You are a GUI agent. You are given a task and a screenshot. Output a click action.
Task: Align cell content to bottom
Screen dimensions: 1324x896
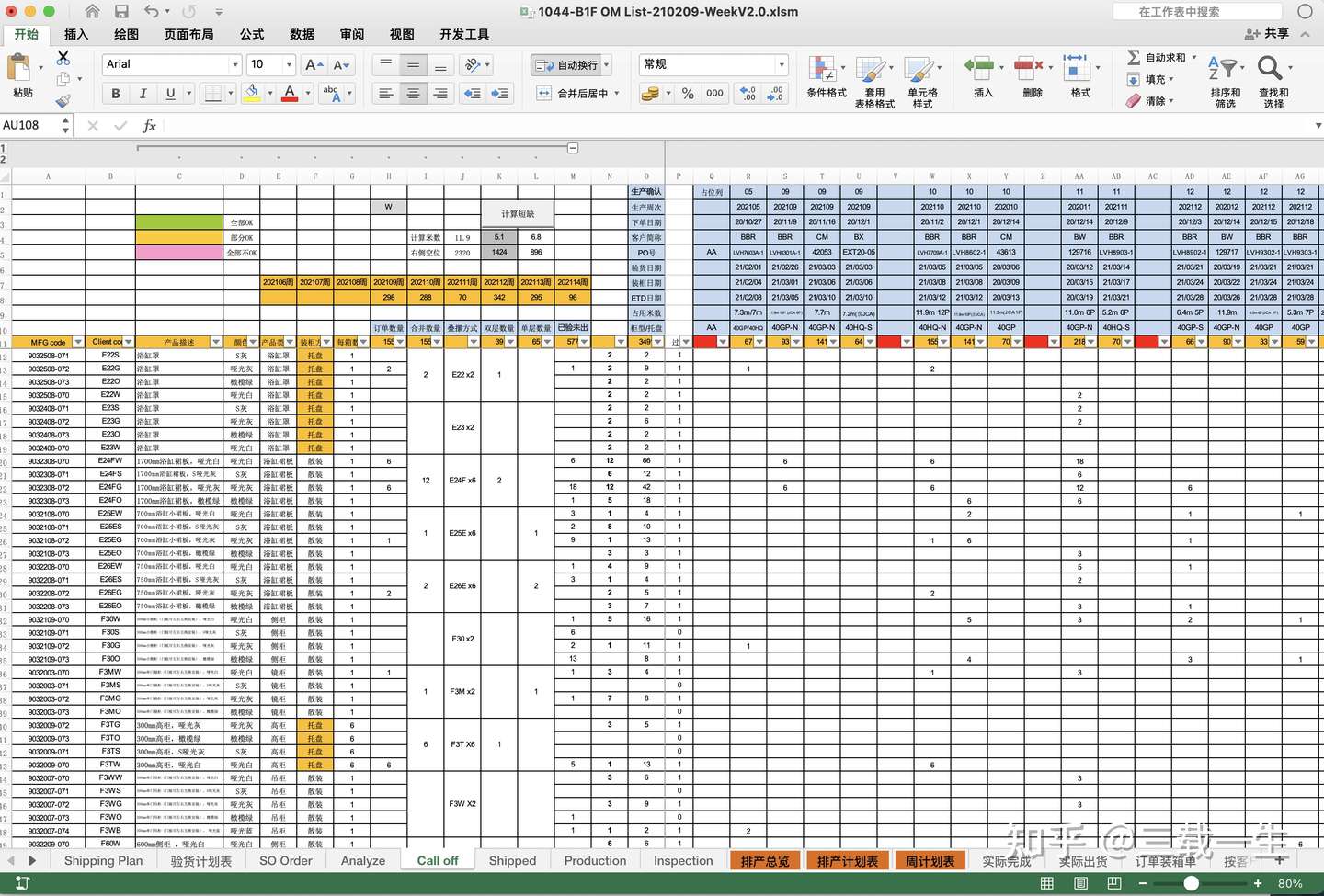(441, 64)
